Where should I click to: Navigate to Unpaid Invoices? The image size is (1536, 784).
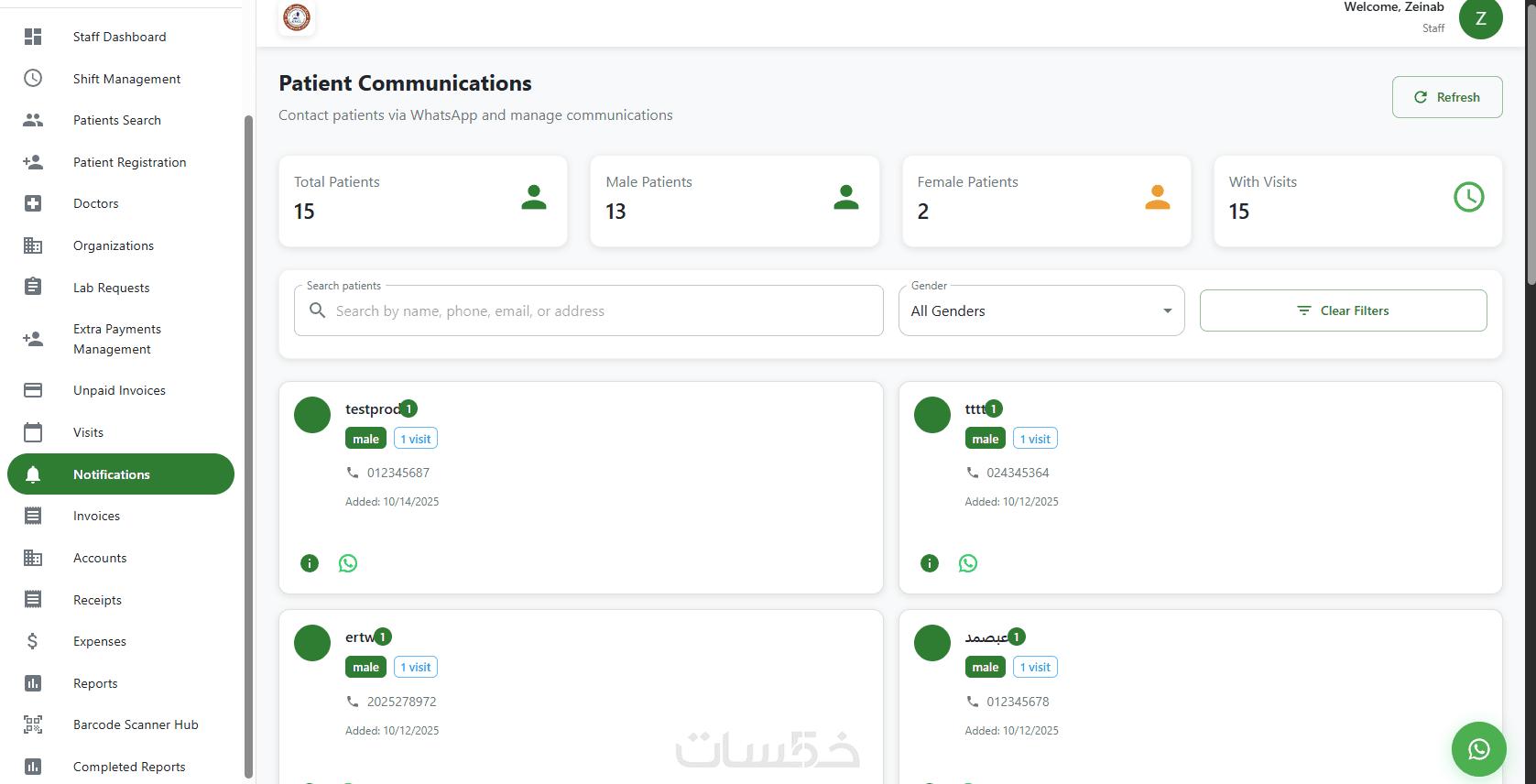coord(119,390)
